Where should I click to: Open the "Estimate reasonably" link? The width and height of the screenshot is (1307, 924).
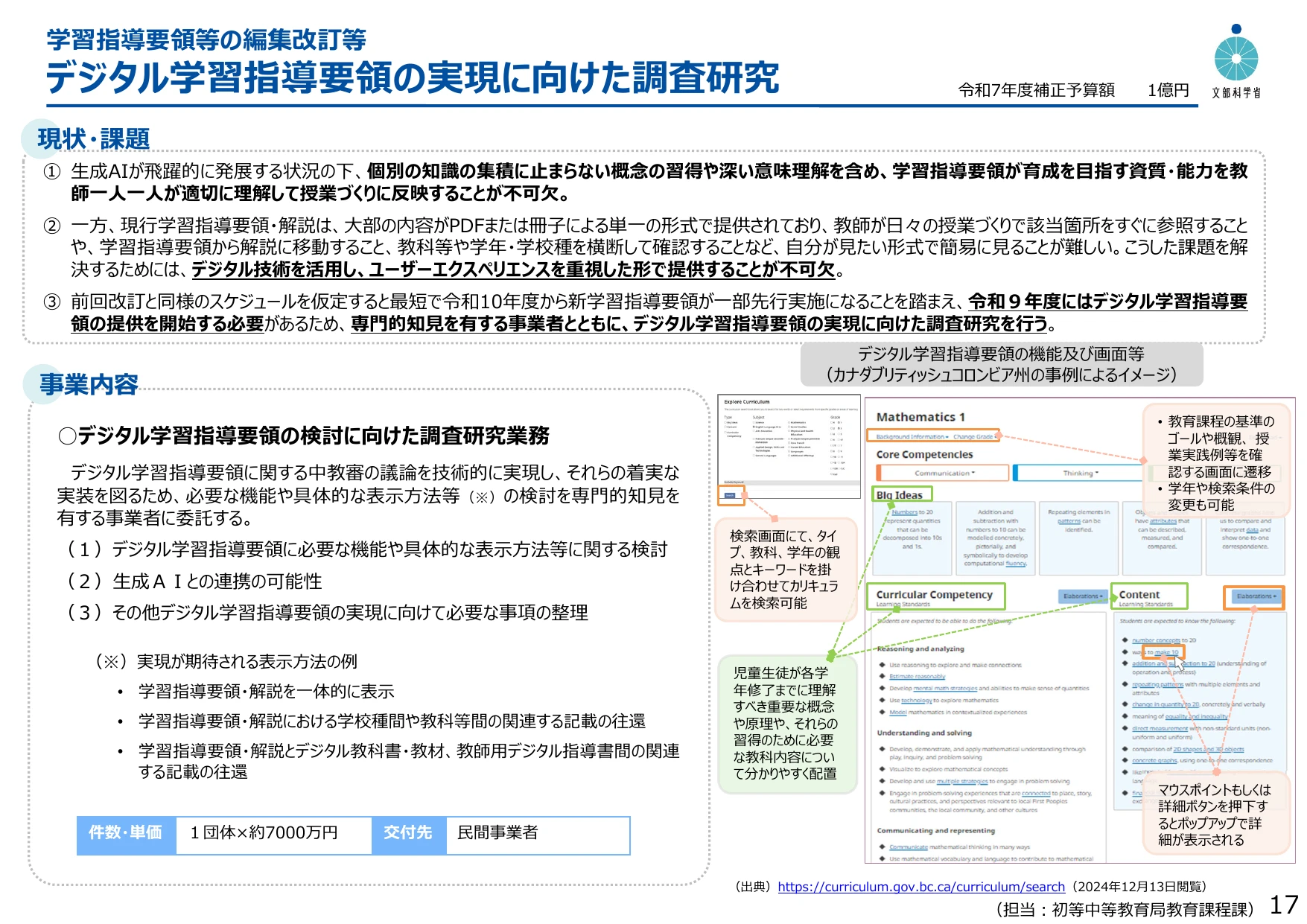pyautogui.click(x=917, y=677)
